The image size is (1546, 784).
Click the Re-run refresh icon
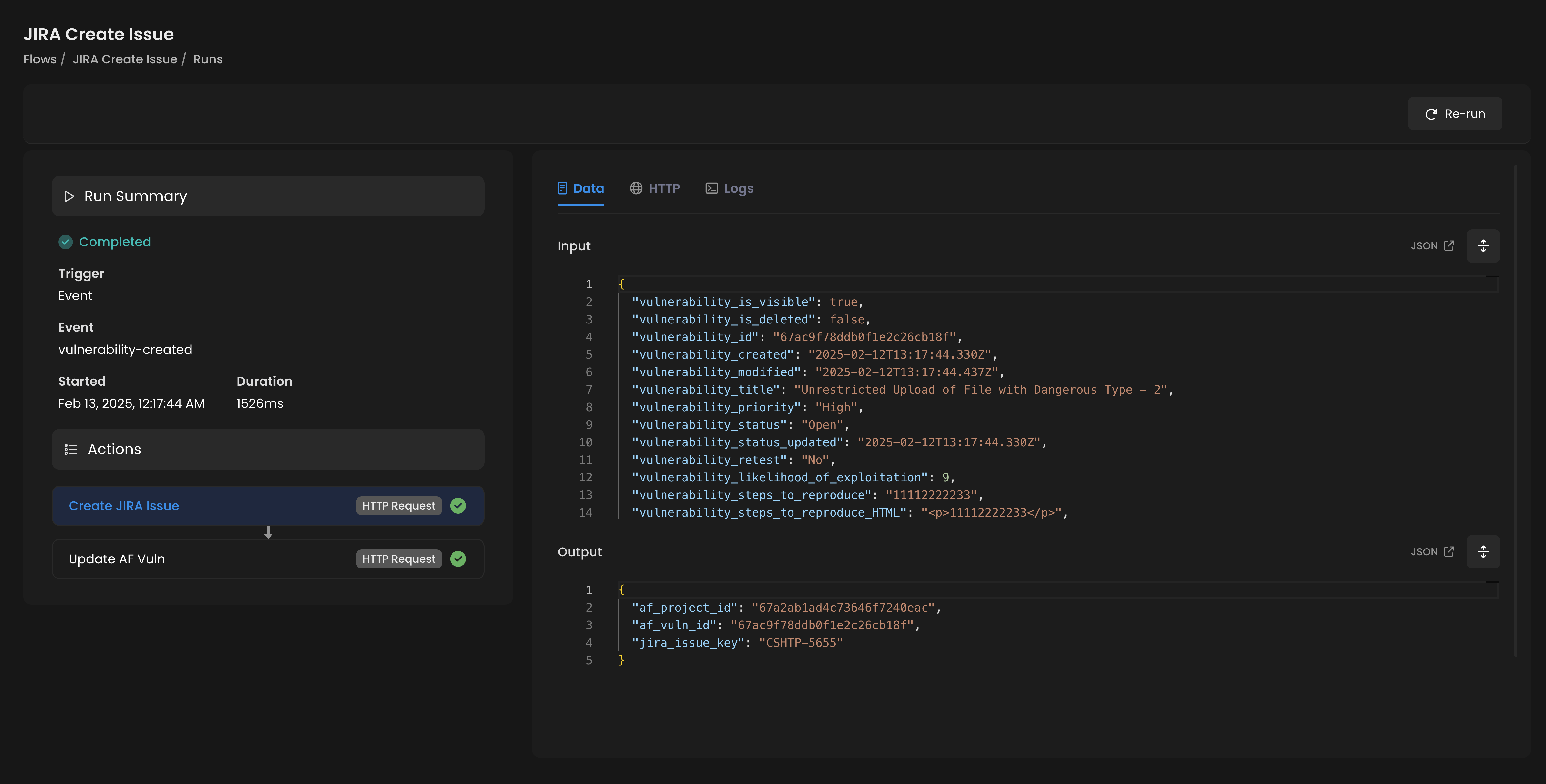pos(1431,114)
